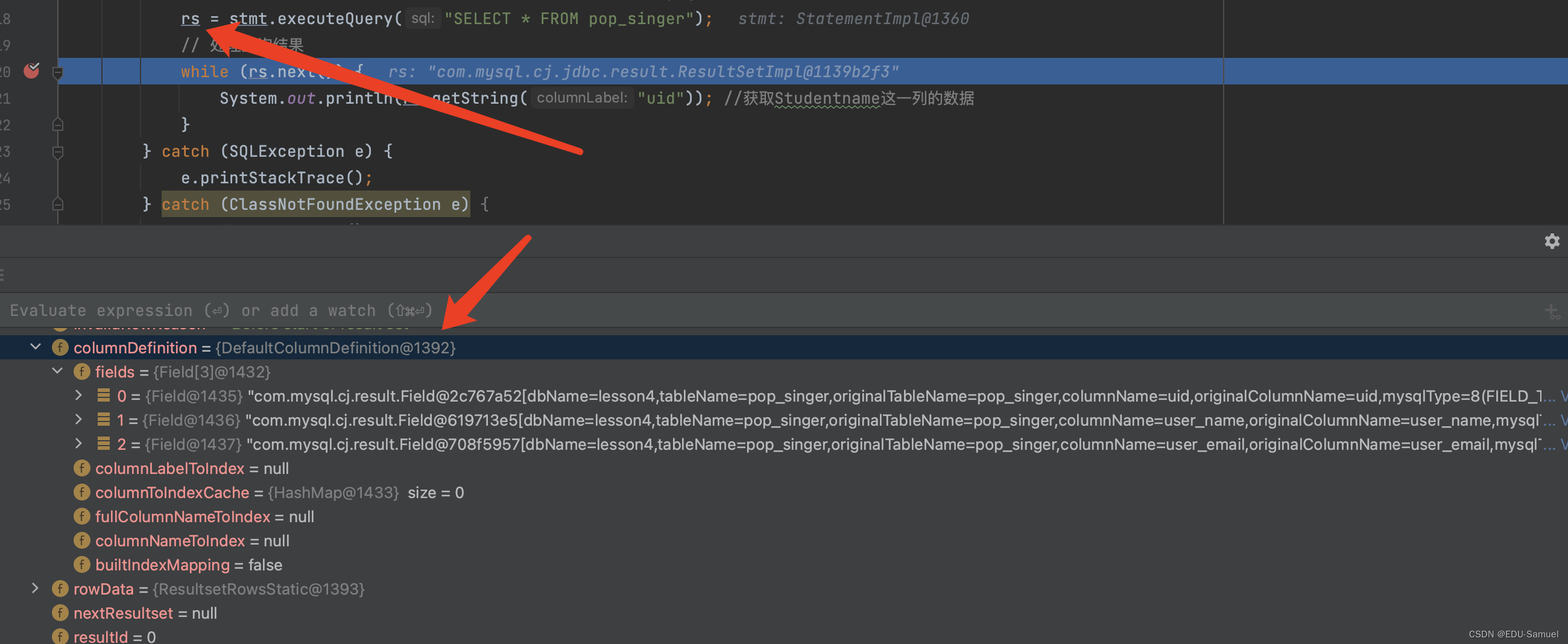Click e.printStackTrace() statement
Viewport: 1568px width, 644px height.
point(276,178)
